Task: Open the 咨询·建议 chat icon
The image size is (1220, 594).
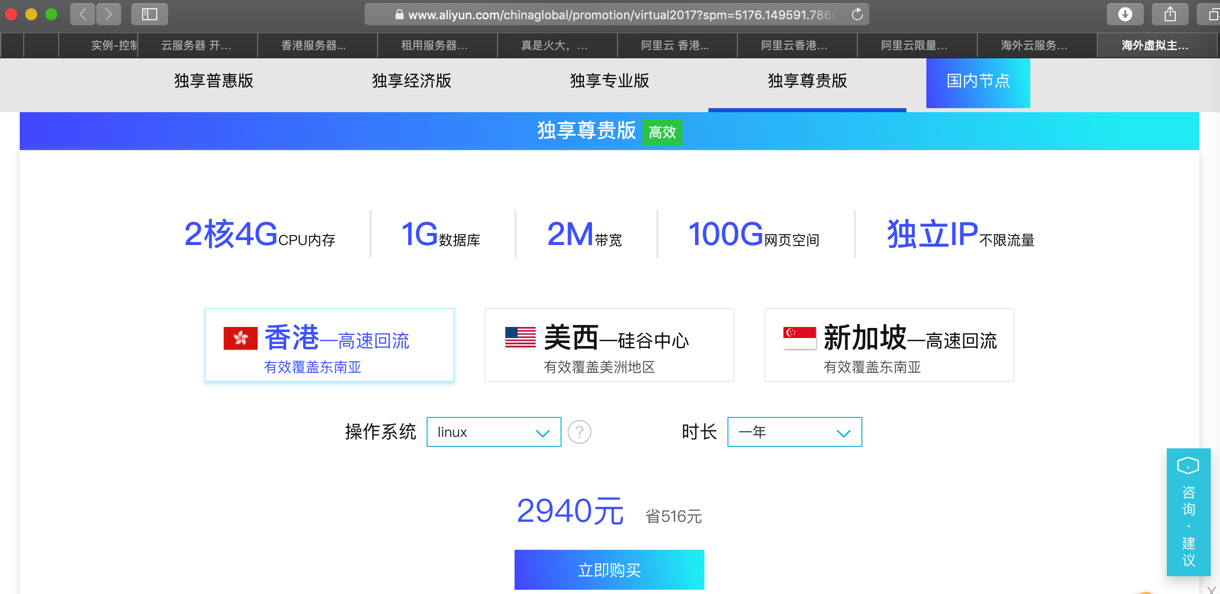Action: pyautogui.click(x=1188, y=466)
